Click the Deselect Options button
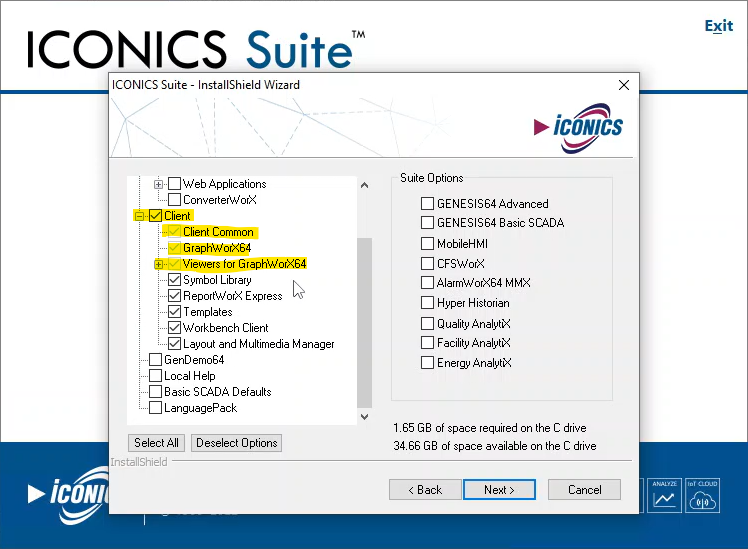The height and width of the screenshot is (549, 748). (x=237, y=443)
